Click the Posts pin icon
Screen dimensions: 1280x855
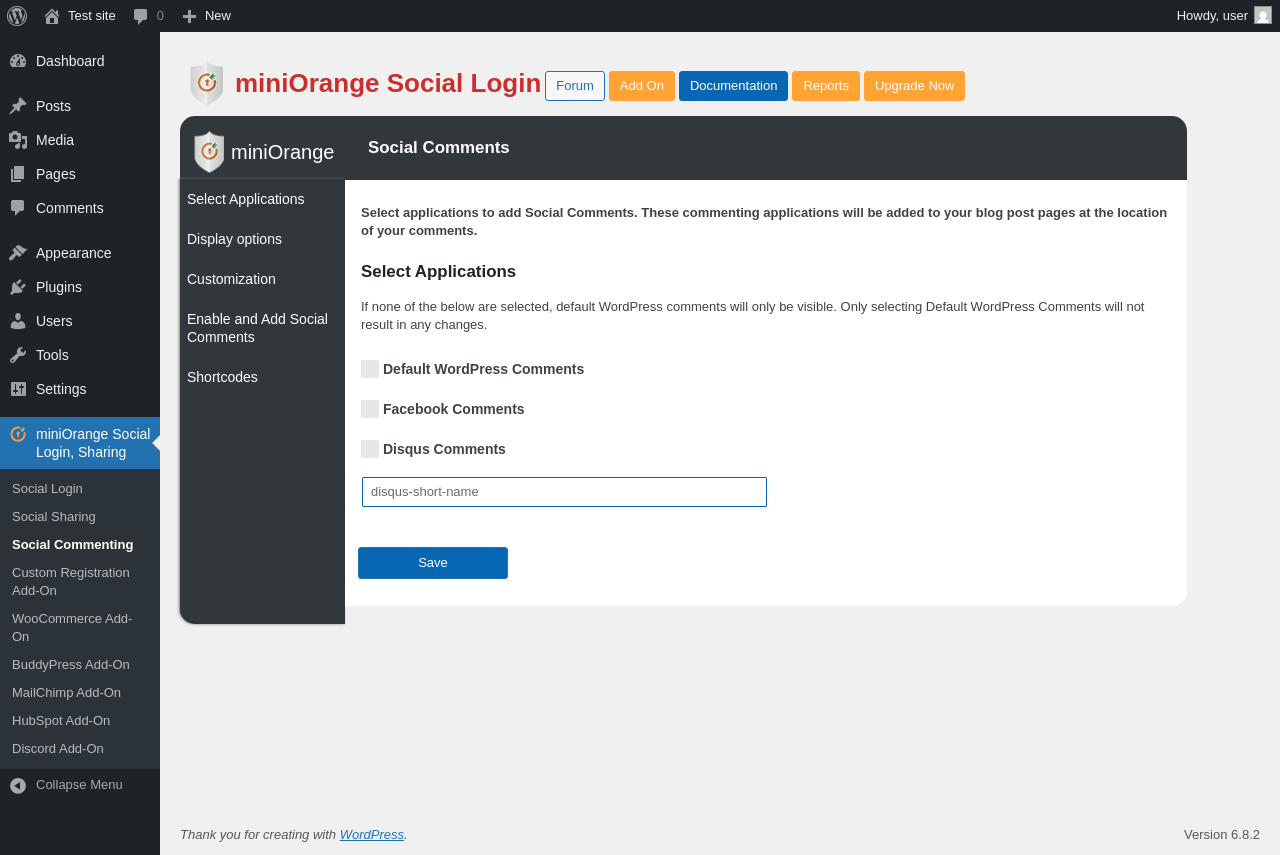tap(18, 106)
